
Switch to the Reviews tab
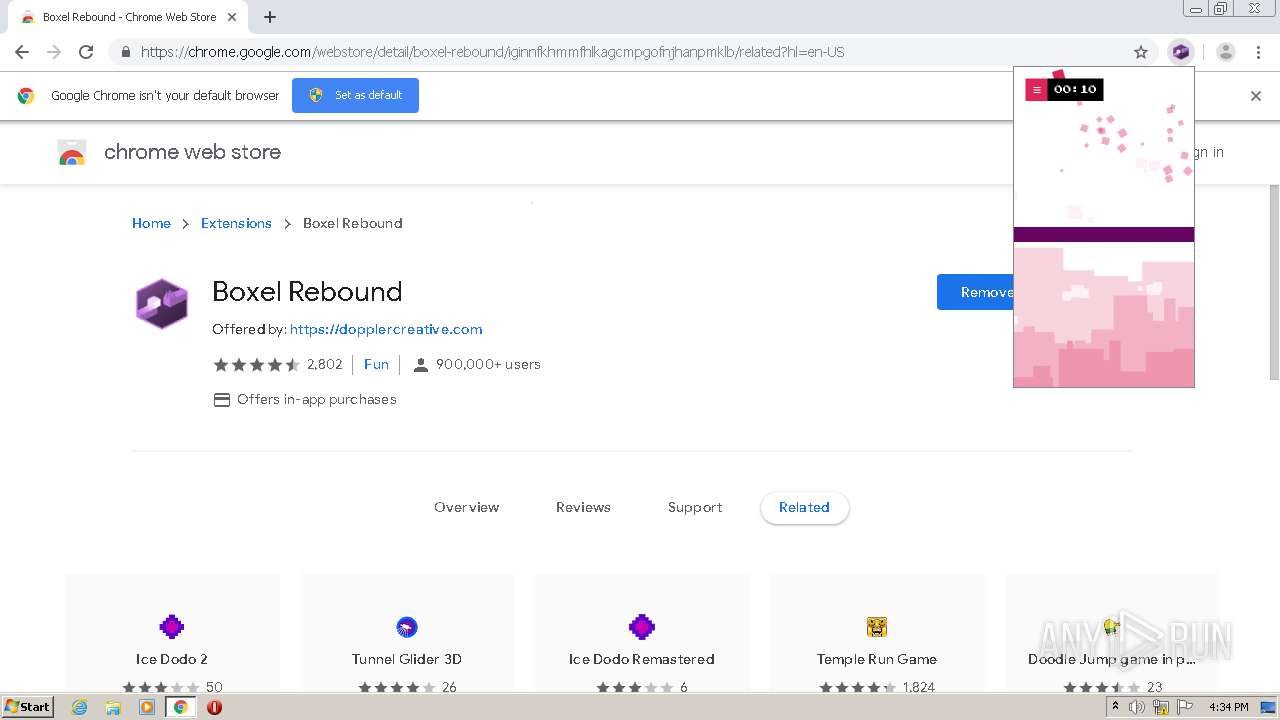pos(583,507)
